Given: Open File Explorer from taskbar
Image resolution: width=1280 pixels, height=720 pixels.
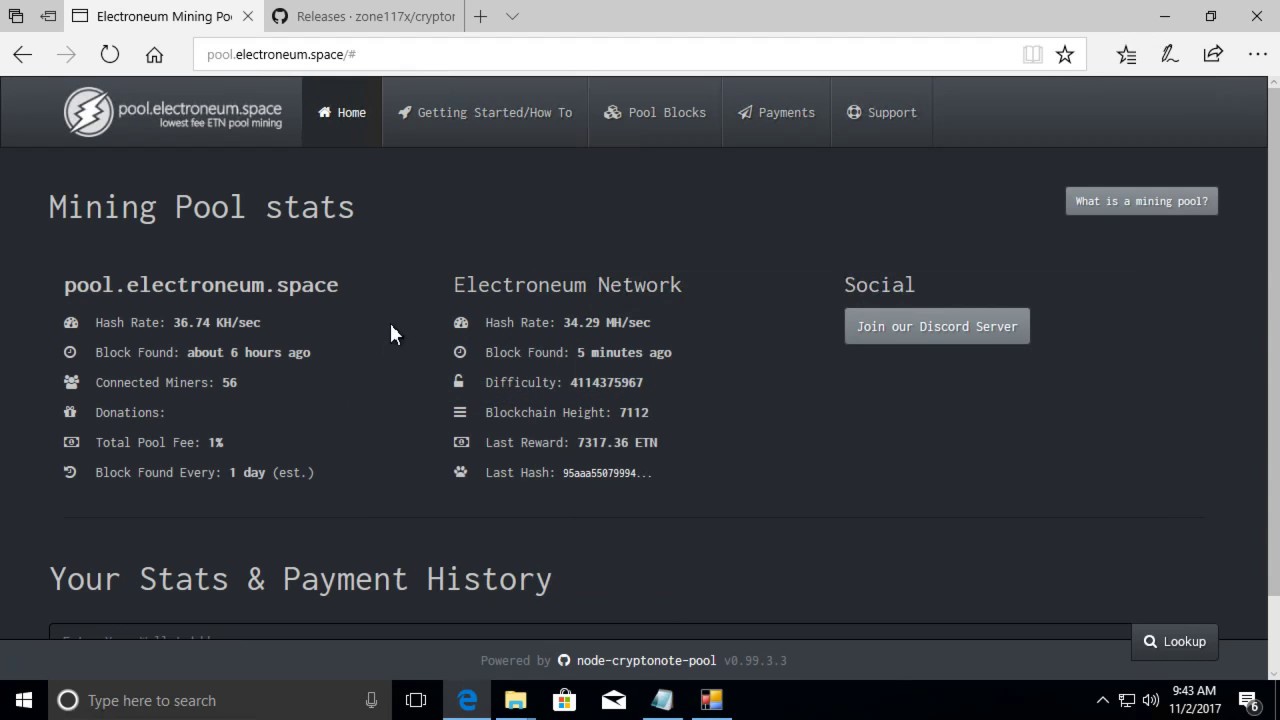Looking at the screenshot, I should click(516, 700).
